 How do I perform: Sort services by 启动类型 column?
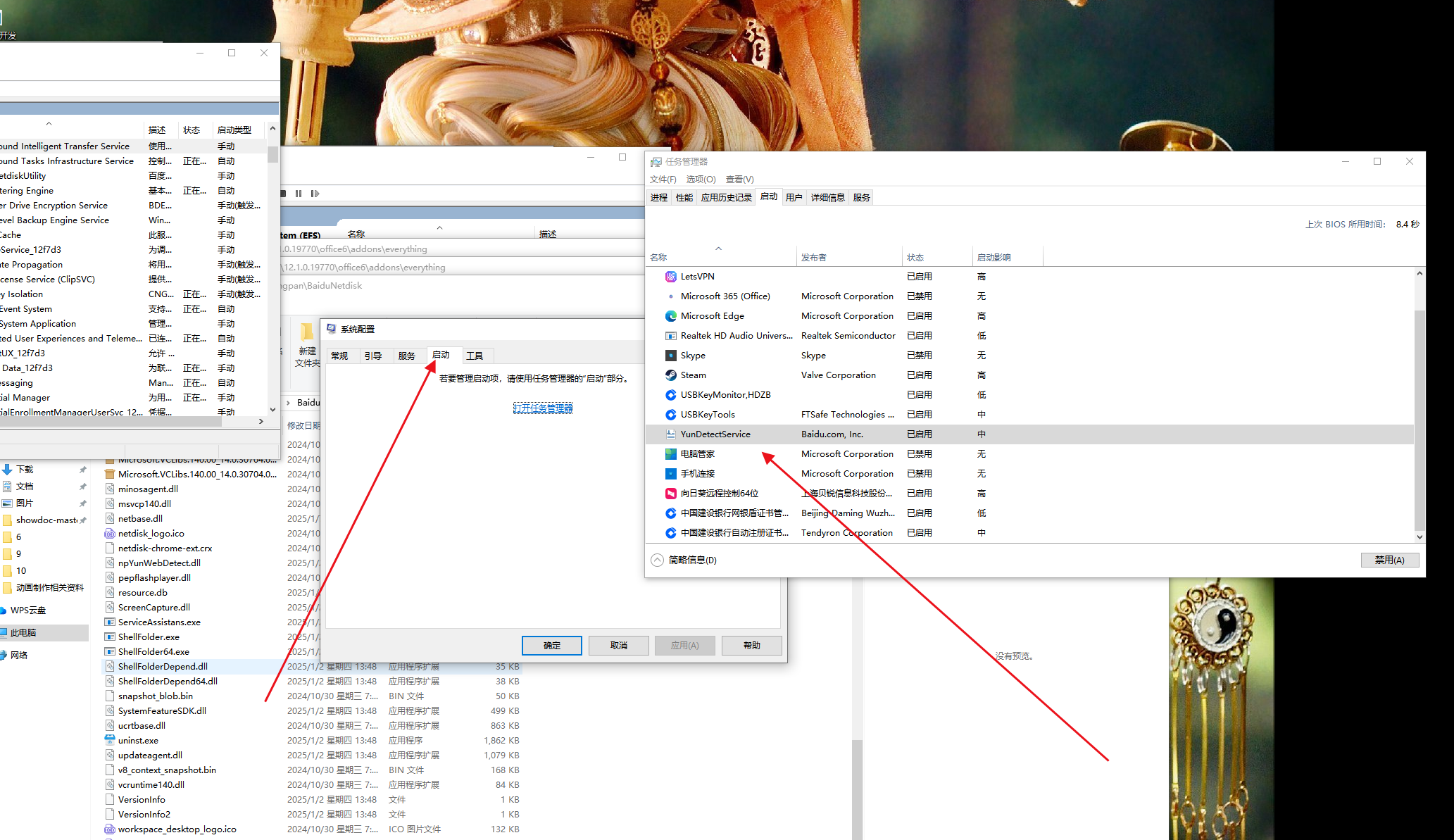[x=239, y=130]
